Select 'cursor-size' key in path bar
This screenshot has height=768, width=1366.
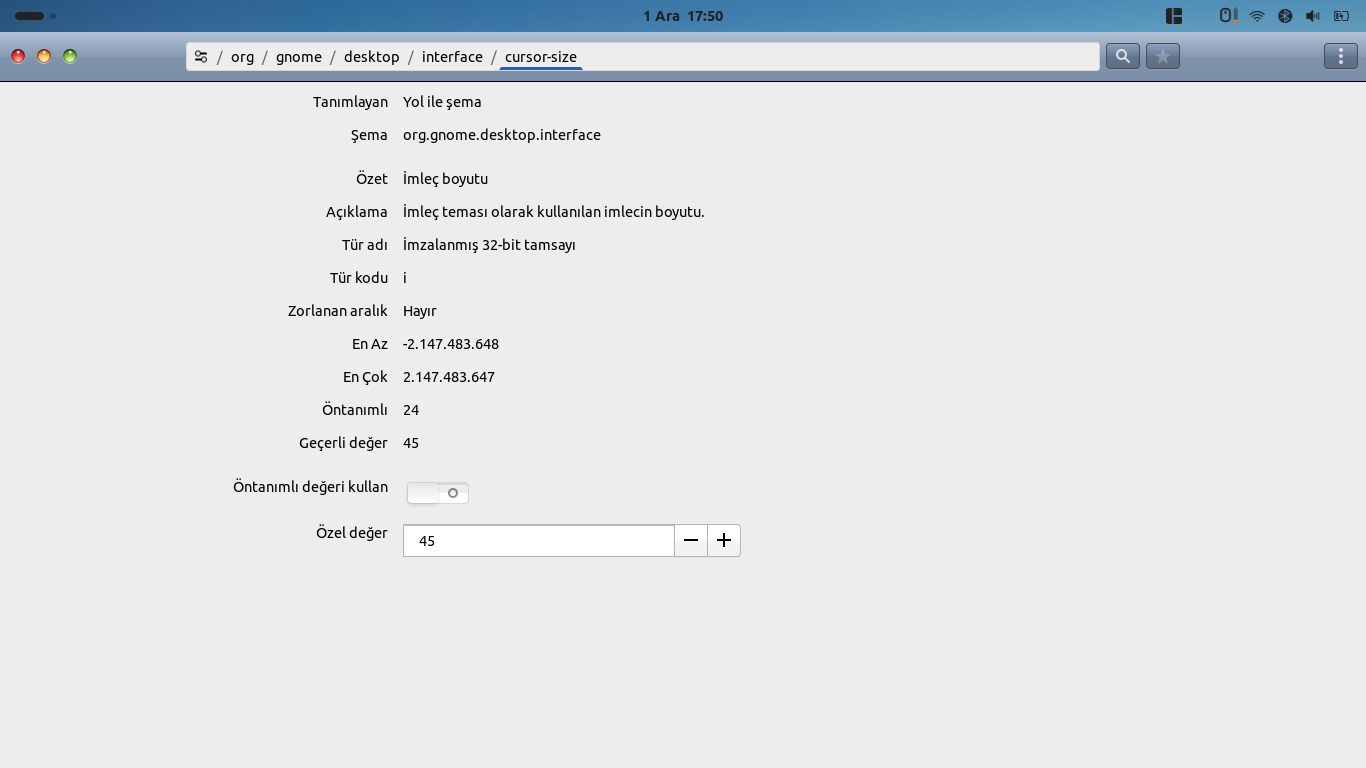(540, 57)
